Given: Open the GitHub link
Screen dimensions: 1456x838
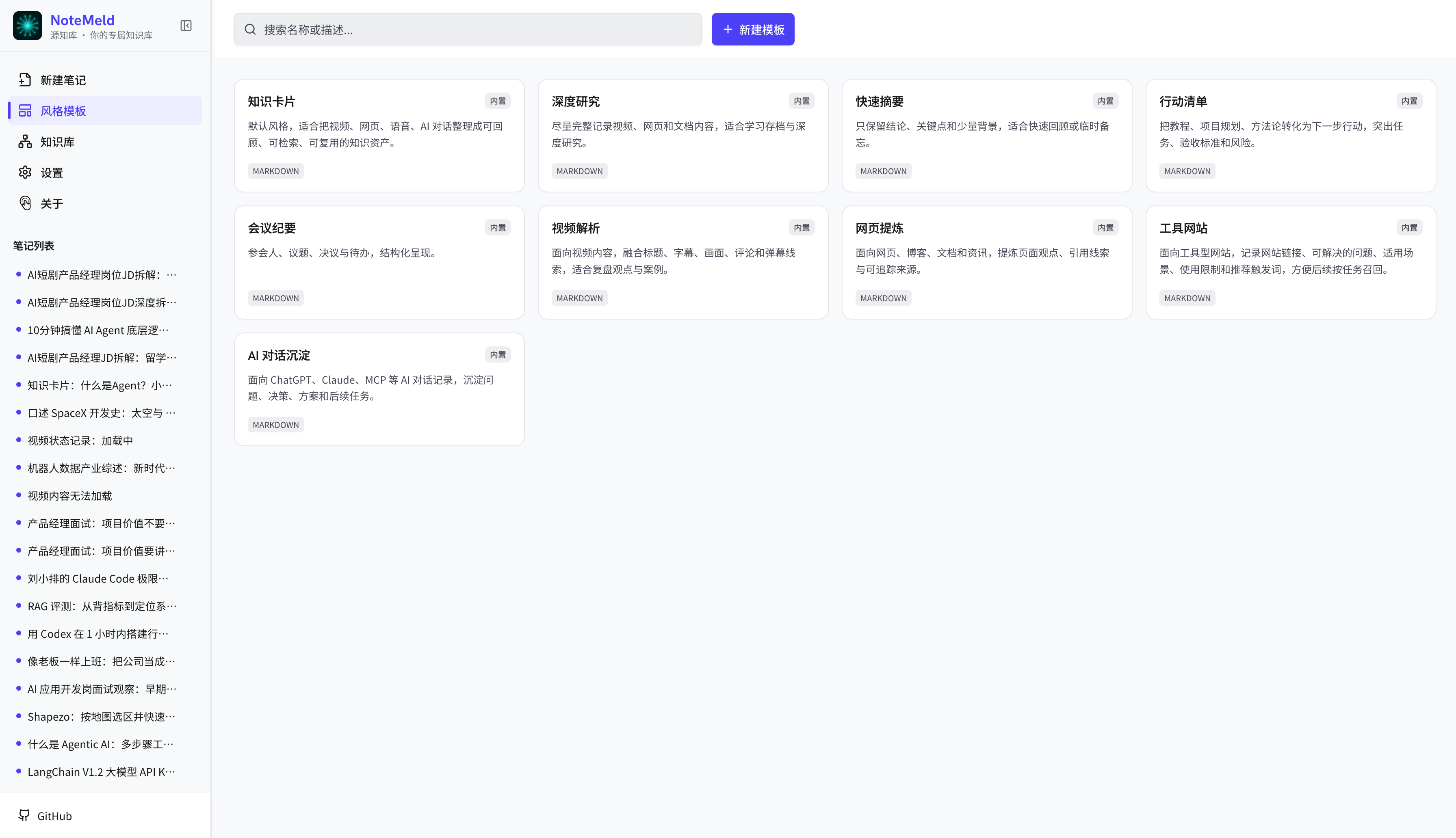Looking at the screenshot, I should point(46,816).
